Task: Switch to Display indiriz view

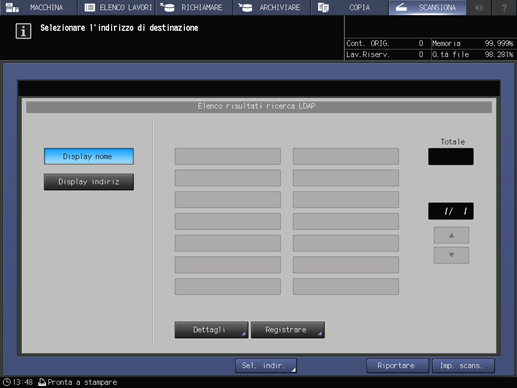Action: coord(89,182)
